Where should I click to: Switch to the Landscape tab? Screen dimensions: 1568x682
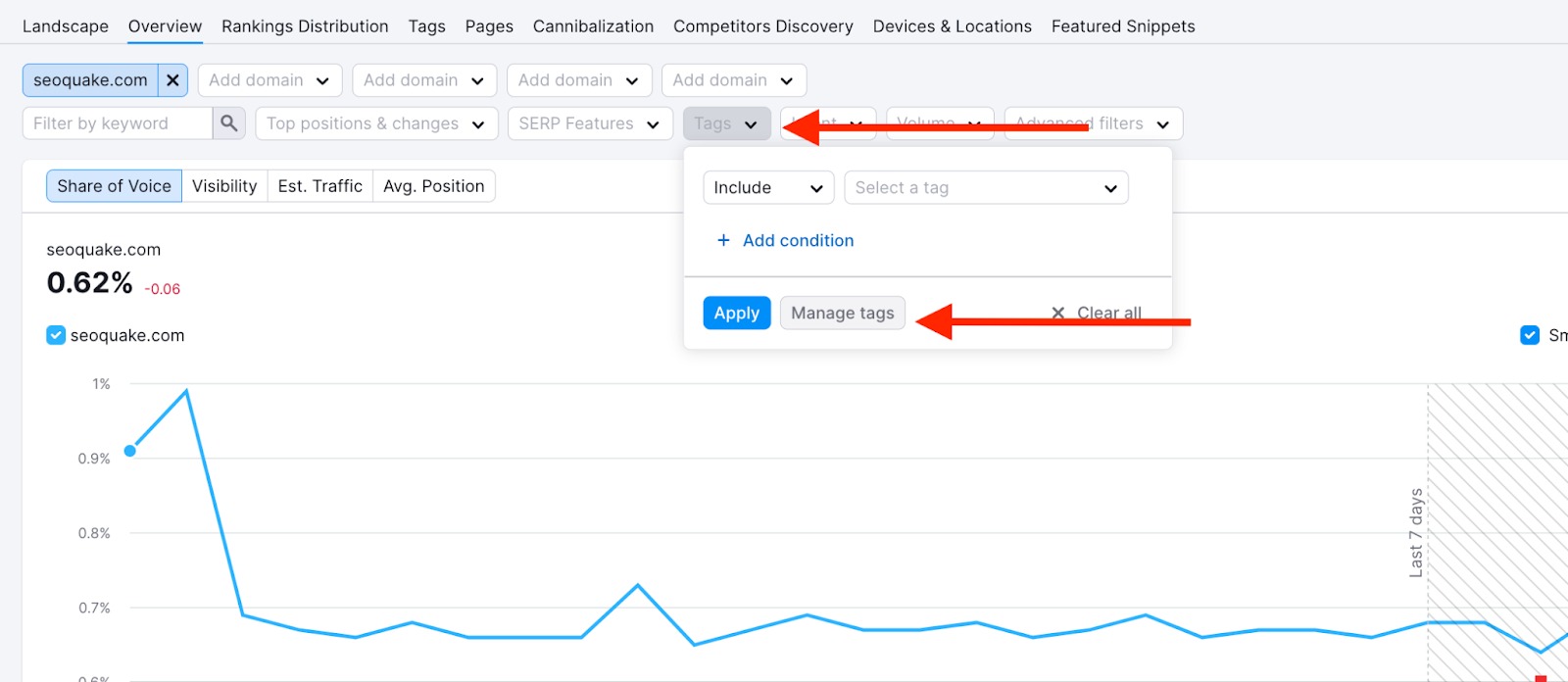click(x=66, y=26)
